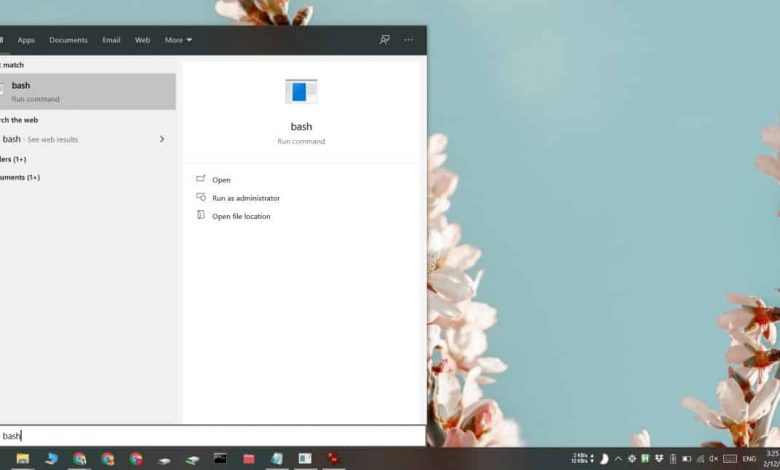Switch to the Apps filter tab
780x470 pixels.
pos(26,40)
